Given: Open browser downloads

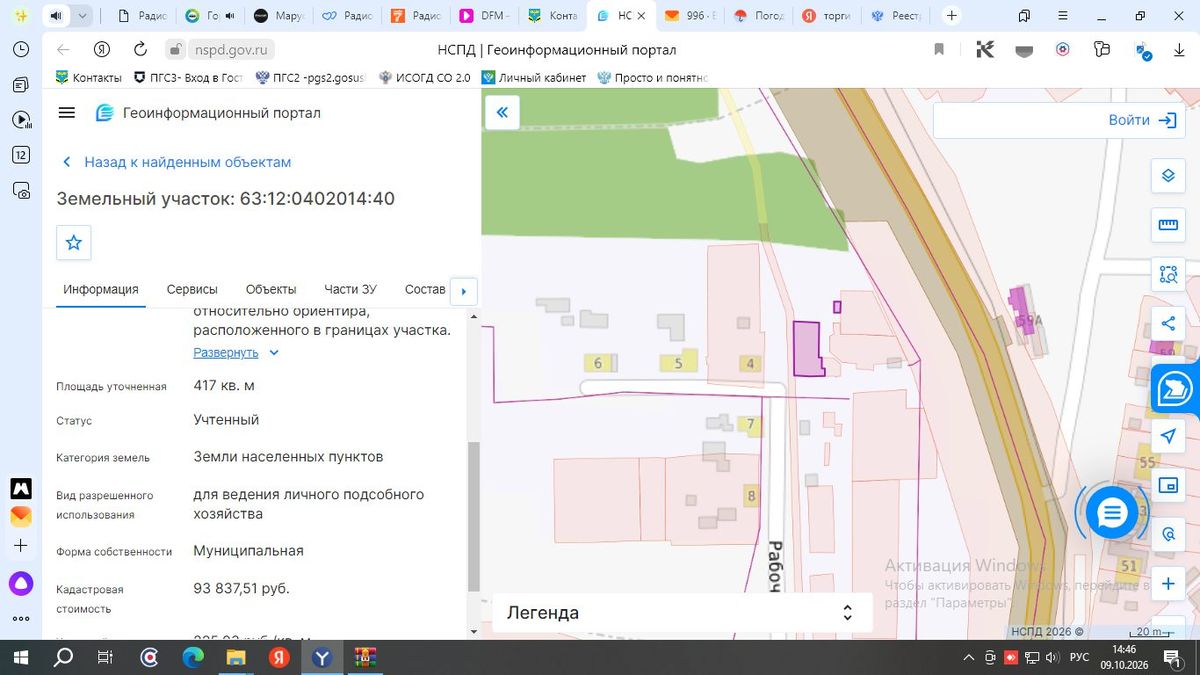Looking at the screenshot, I should point(1178,49).
